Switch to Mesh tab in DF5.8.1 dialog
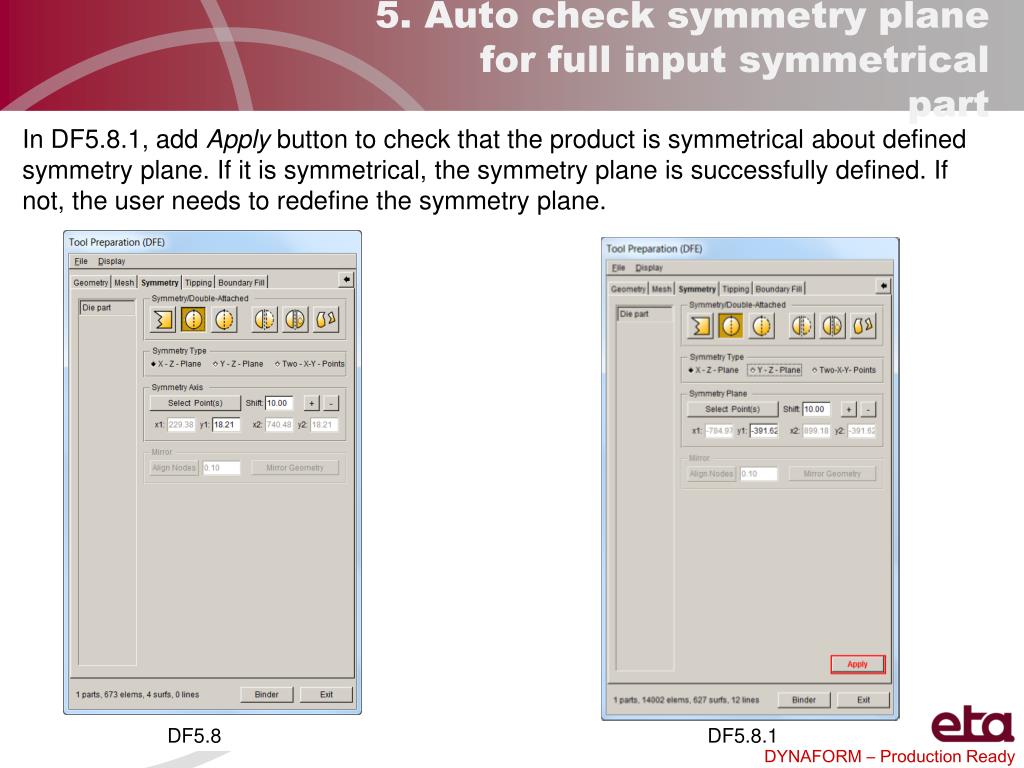The width and height of the screenshot is (1024, 768). [x=662, y=289]
